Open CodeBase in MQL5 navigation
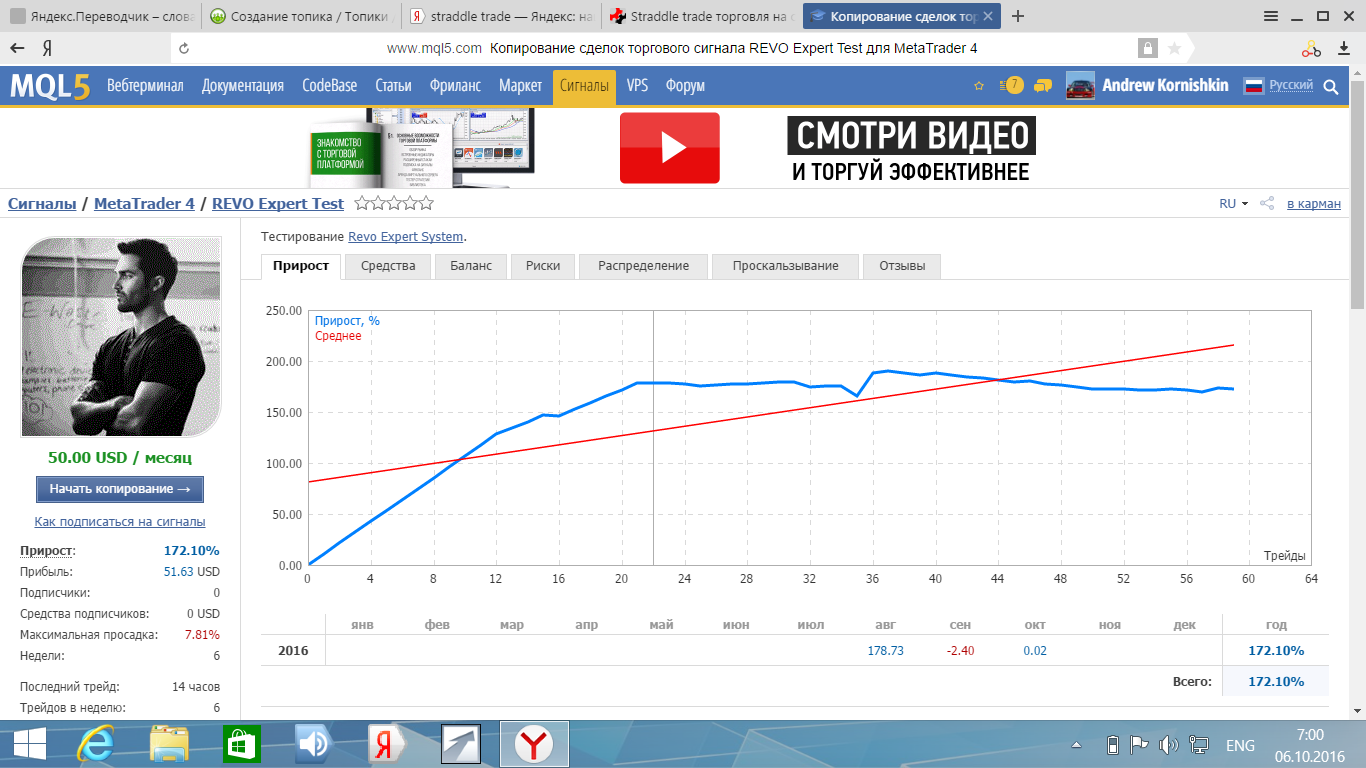The height and width of the screenshot is (768, 1366). (x=330, y=86)
